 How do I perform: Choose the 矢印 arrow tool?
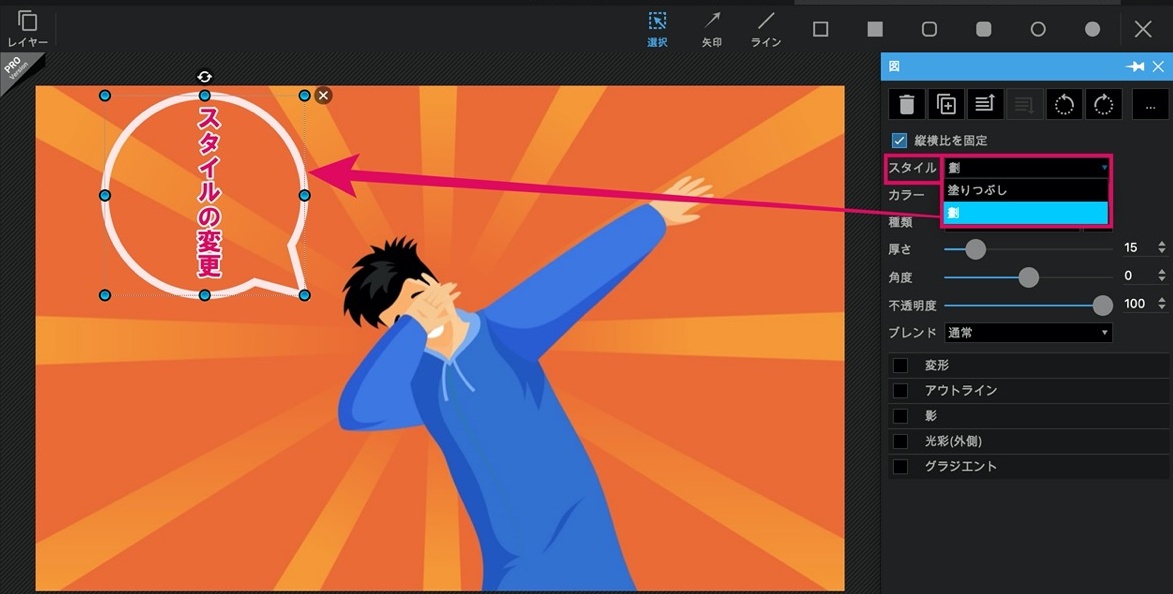click(x=711, y=29)
